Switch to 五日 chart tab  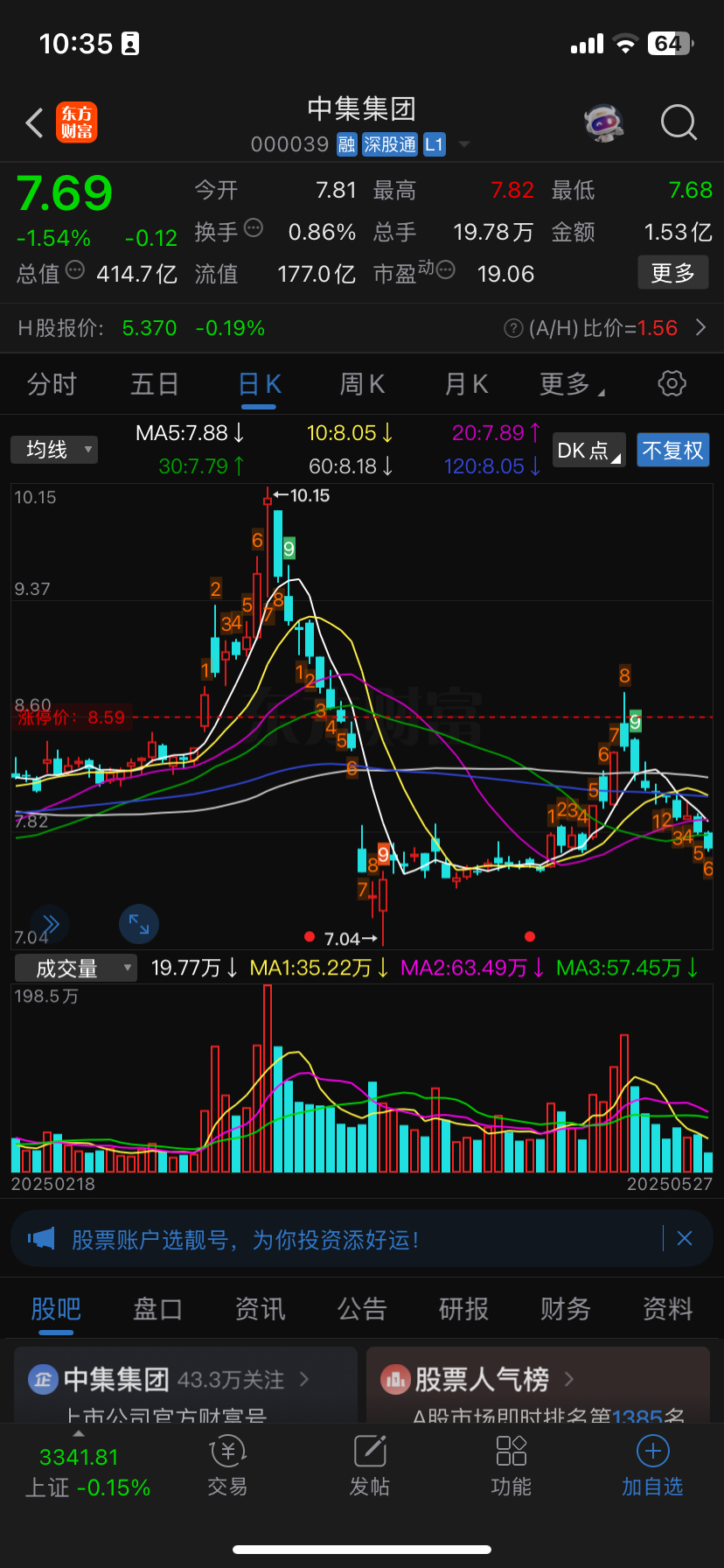click(x=155, y=383)
